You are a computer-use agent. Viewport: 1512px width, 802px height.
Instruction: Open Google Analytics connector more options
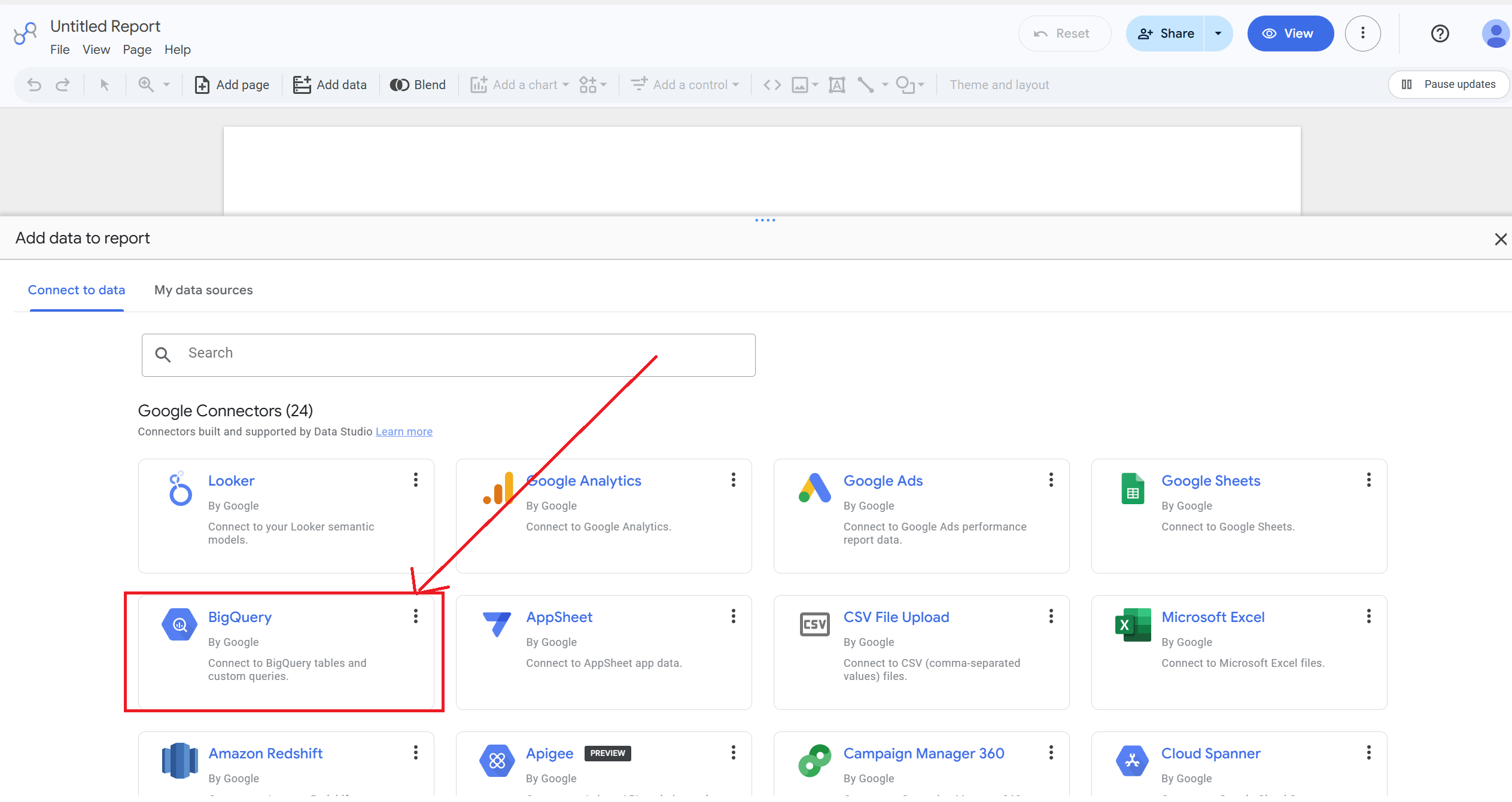(x=733, y=480)
